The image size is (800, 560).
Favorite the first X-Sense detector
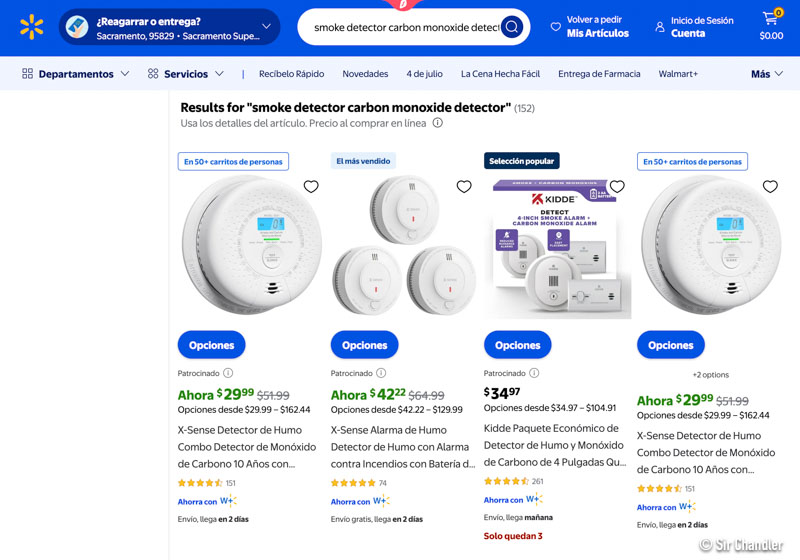click(311, 187)
